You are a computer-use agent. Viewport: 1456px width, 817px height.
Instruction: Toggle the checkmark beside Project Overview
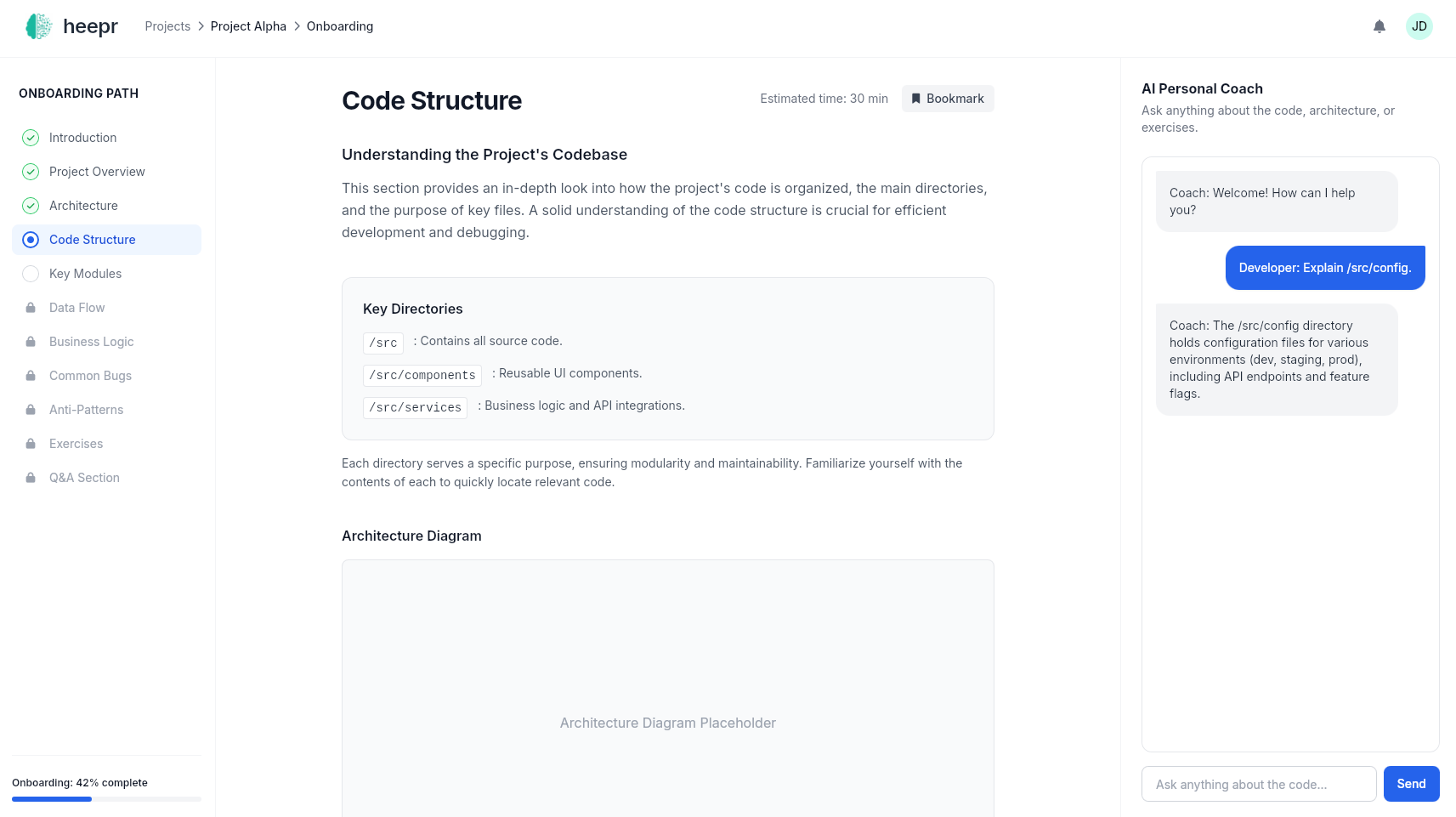coord(31,171)
